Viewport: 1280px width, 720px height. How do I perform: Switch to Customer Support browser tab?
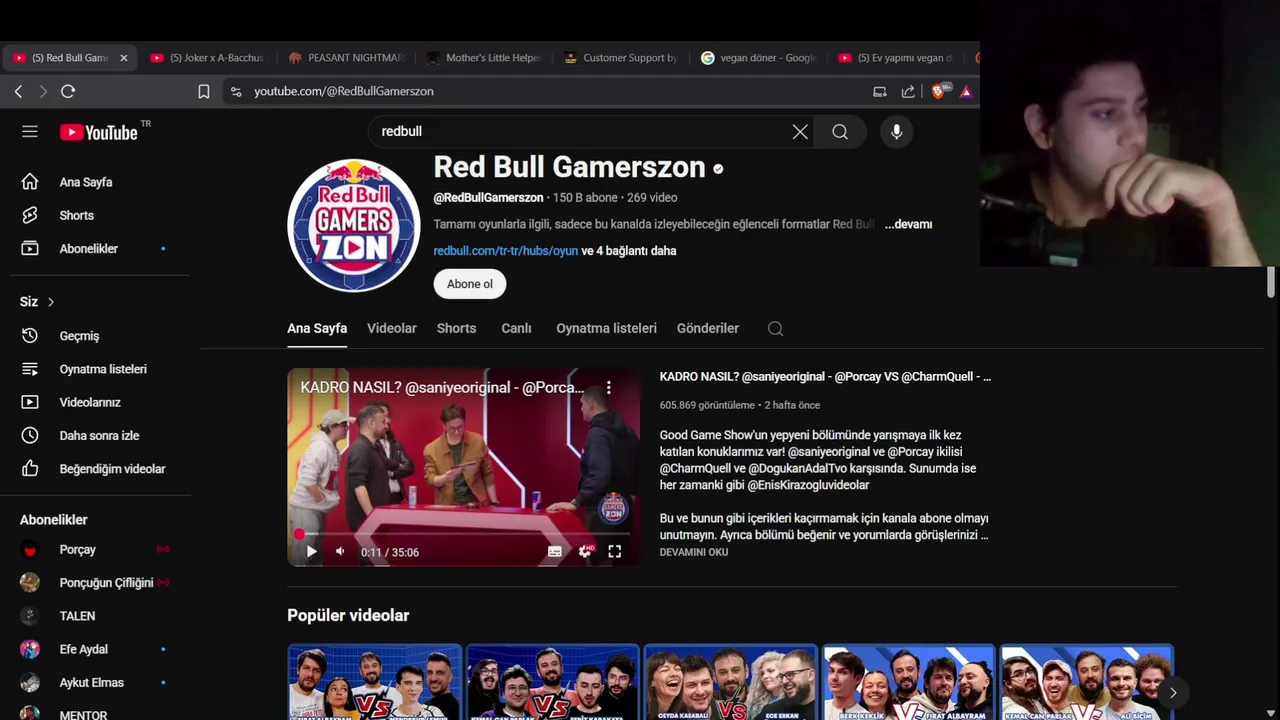(x=622, y=58)
